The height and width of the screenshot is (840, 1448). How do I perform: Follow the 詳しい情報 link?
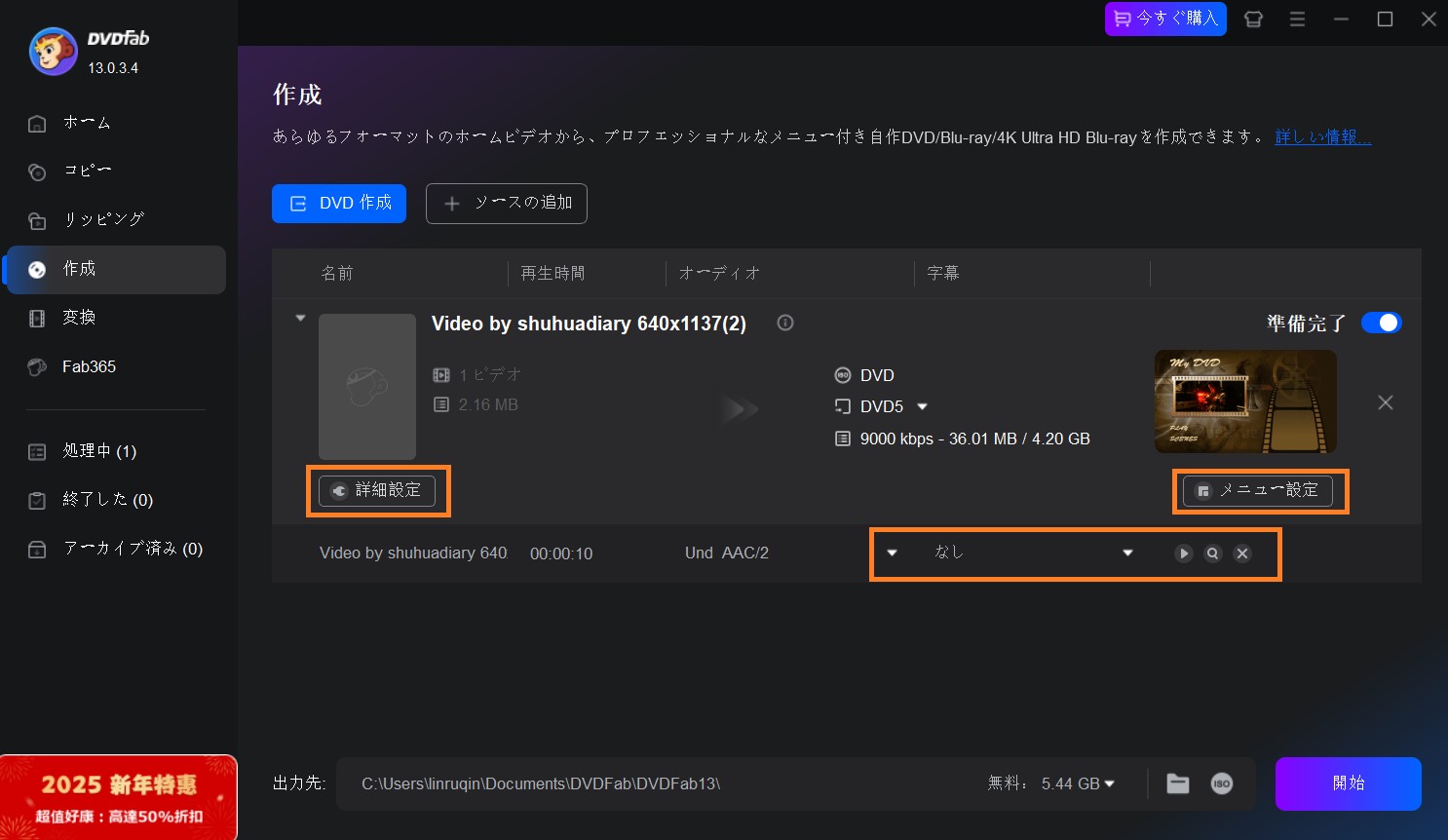[1323, 137]
